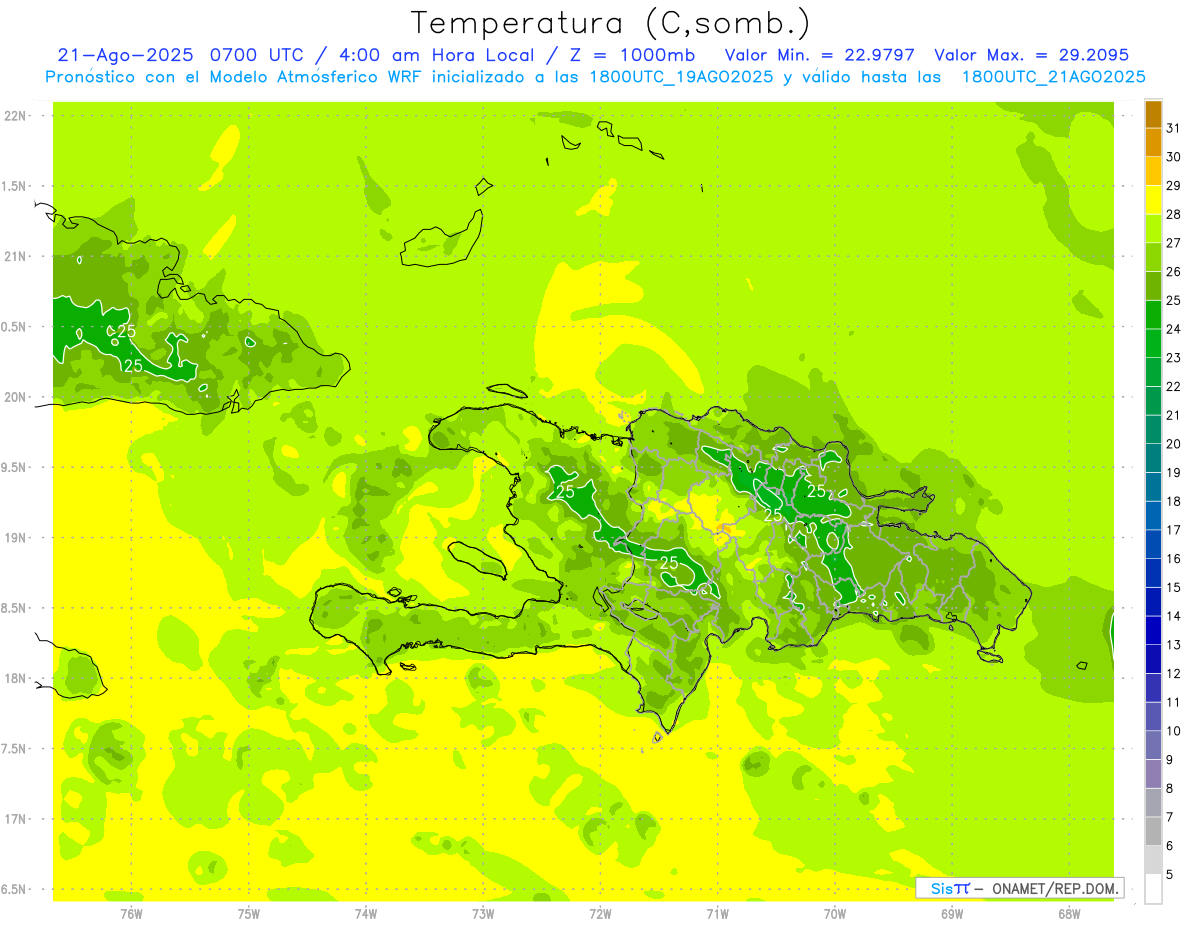Click the "72W" longitude label
Viewport: 1200px width, 927px height.
pyautogui.click(x=600, y=913)
